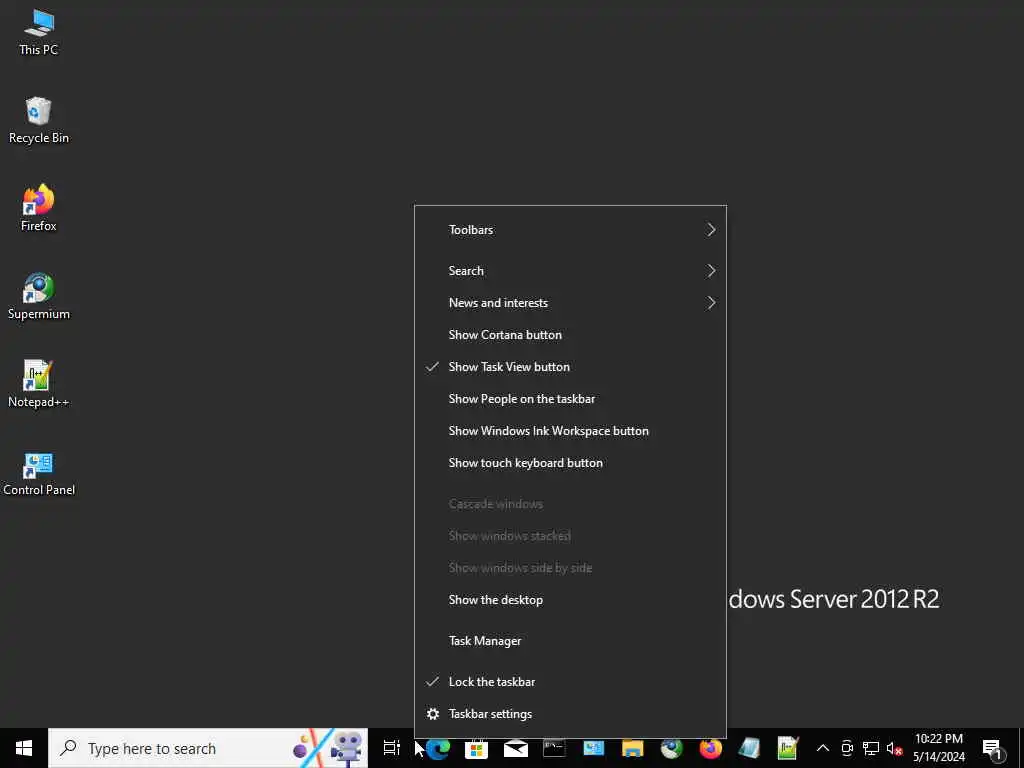The height and width of the screenshot is (768, 1024).
Task: Select the This PC desktop icon
Action: [39, 32]
